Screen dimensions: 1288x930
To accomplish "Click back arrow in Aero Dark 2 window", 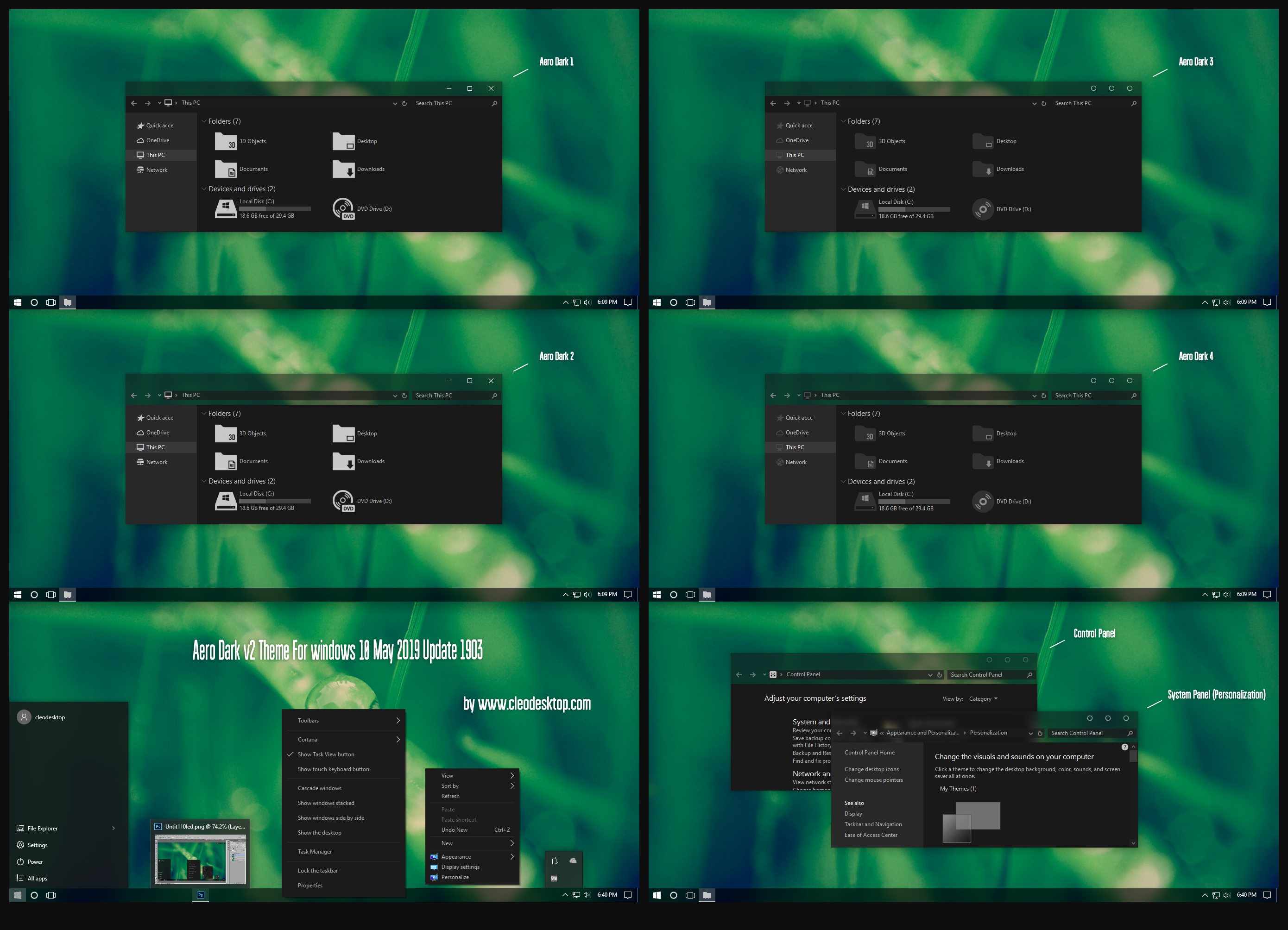I will (x=134, y=396).
